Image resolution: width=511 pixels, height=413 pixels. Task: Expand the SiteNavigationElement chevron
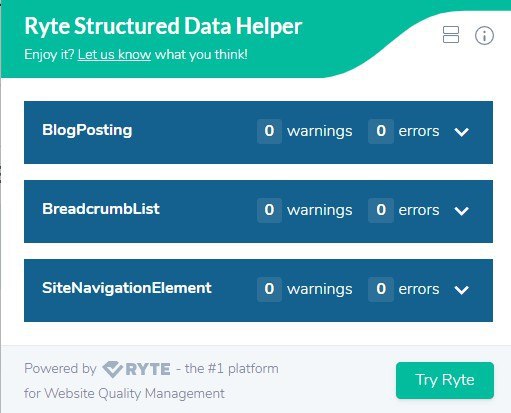pos(462,290)
